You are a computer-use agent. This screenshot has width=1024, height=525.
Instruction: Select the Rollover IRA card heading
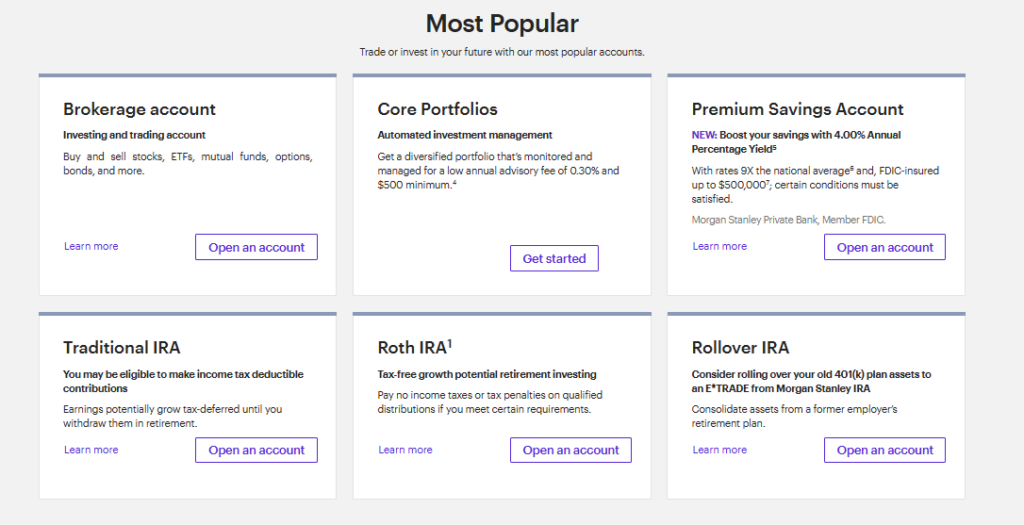click(740, 348)
